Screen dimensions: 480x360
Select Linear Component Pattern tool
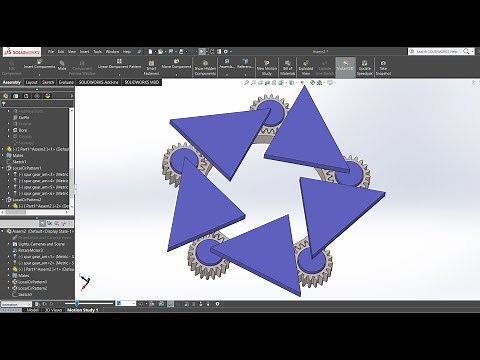click(x=119, y=64)
